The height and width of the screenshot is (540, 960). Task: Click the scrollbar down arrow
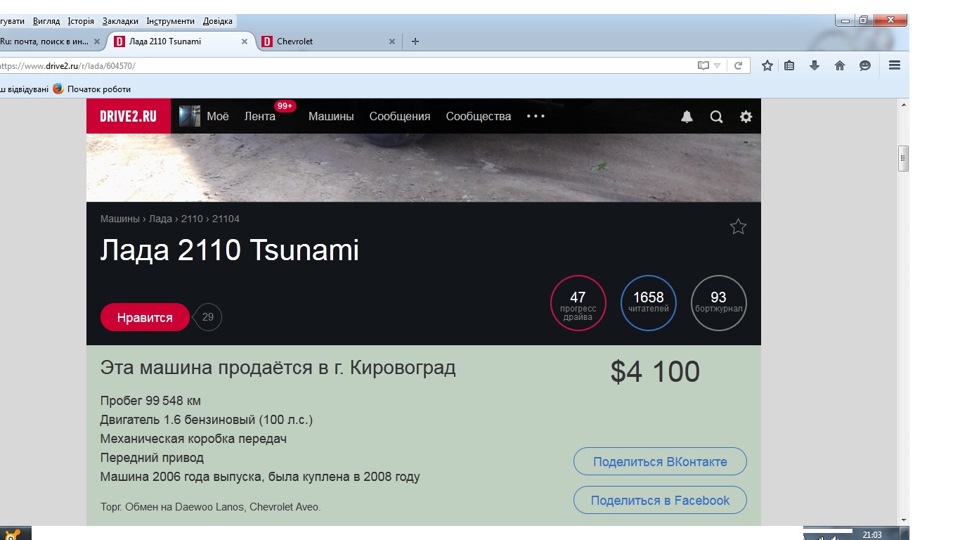[903, 520]
